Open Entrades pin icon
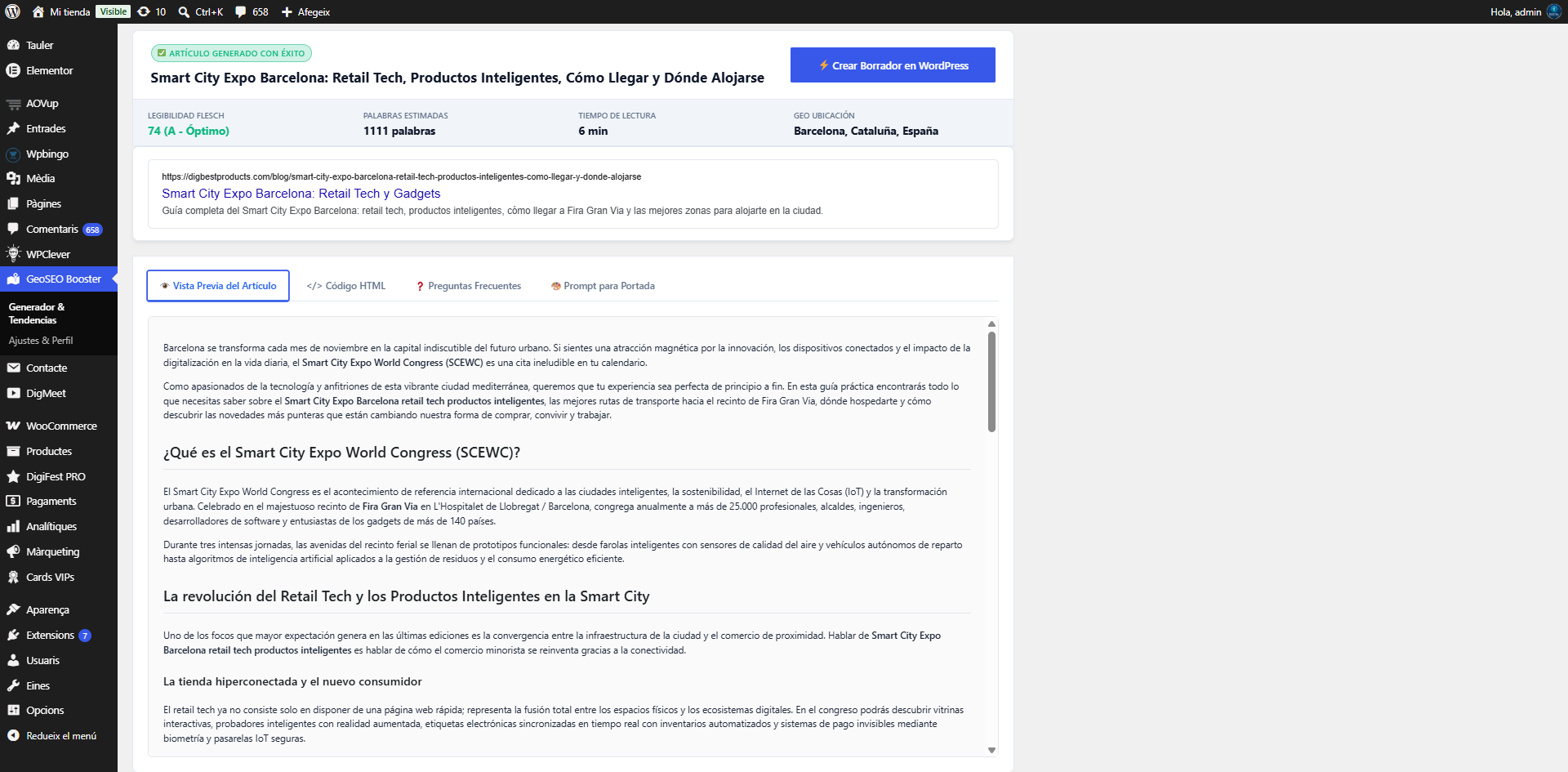 click(x=13, y=128)
